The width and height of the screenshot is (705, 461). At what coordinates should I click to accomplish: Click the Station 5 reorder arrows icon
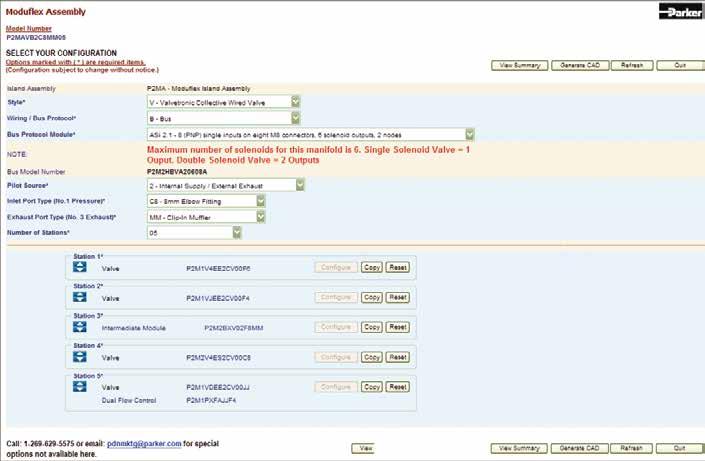coord(80,386)
